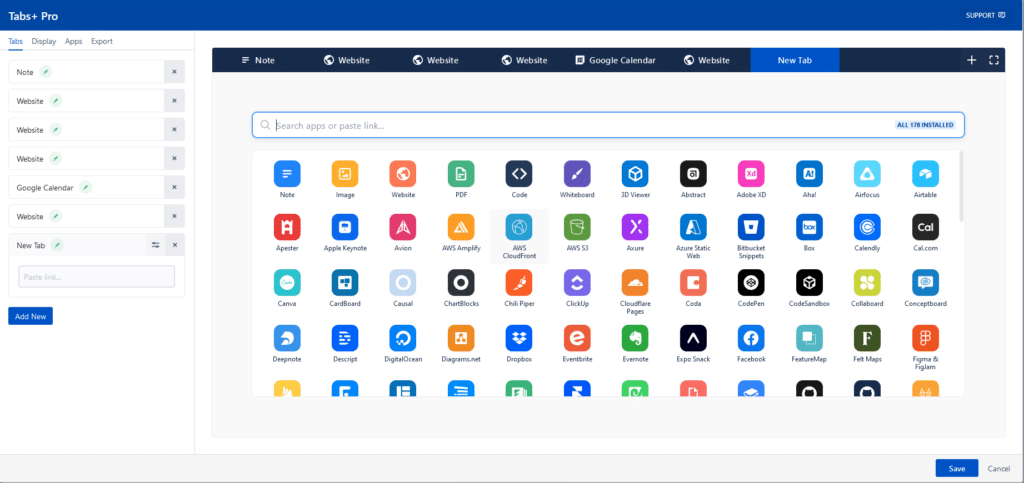Switch to the Display tab
This screenshot has width=1024, height=483.
tap(44, 41)
